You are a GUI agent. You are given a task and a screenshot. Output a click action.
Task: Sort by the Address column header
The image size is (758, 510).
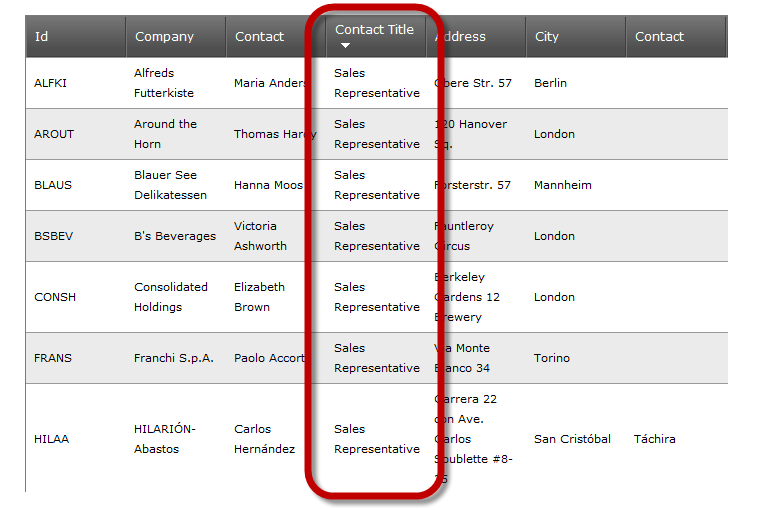click(462, 37)
